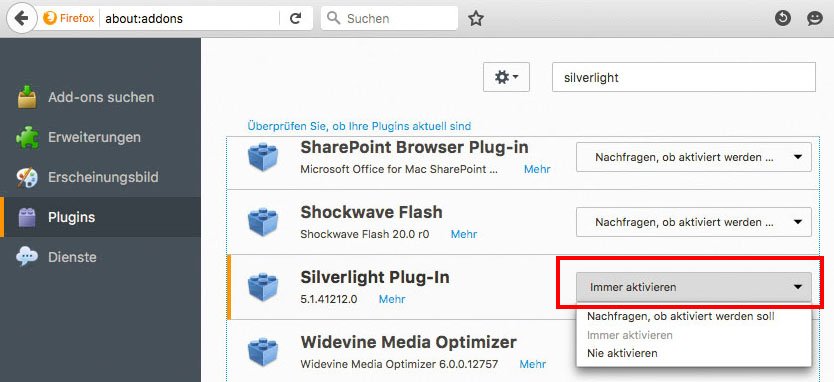Click the Silverlight Plug-In brick icon

[263, 287]
